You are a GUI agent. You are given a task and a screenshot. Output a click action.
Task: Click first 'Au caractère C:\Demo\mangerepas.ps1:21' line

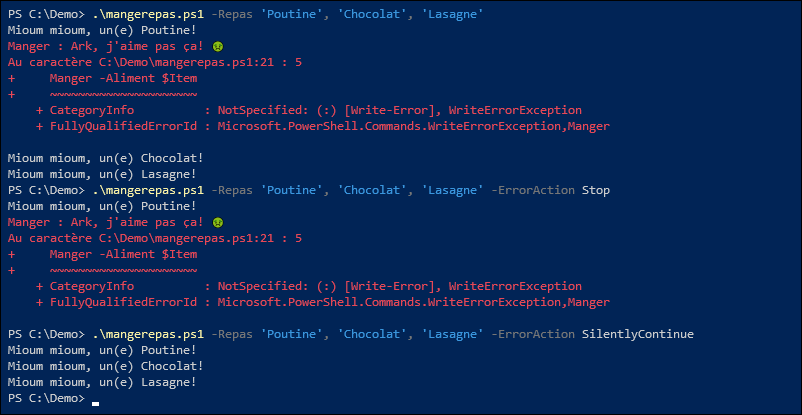pos(155,62)
